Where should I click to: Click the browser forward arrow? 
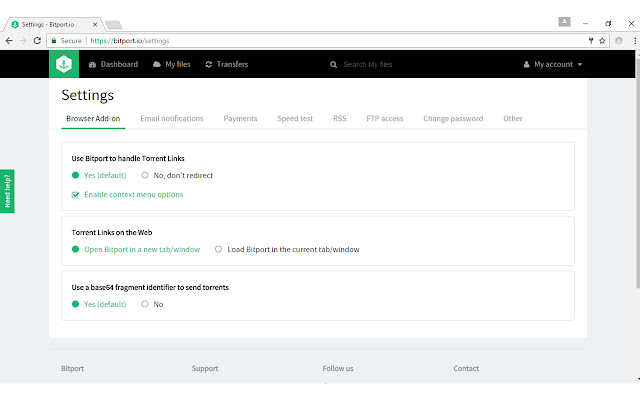click(23, 41)
